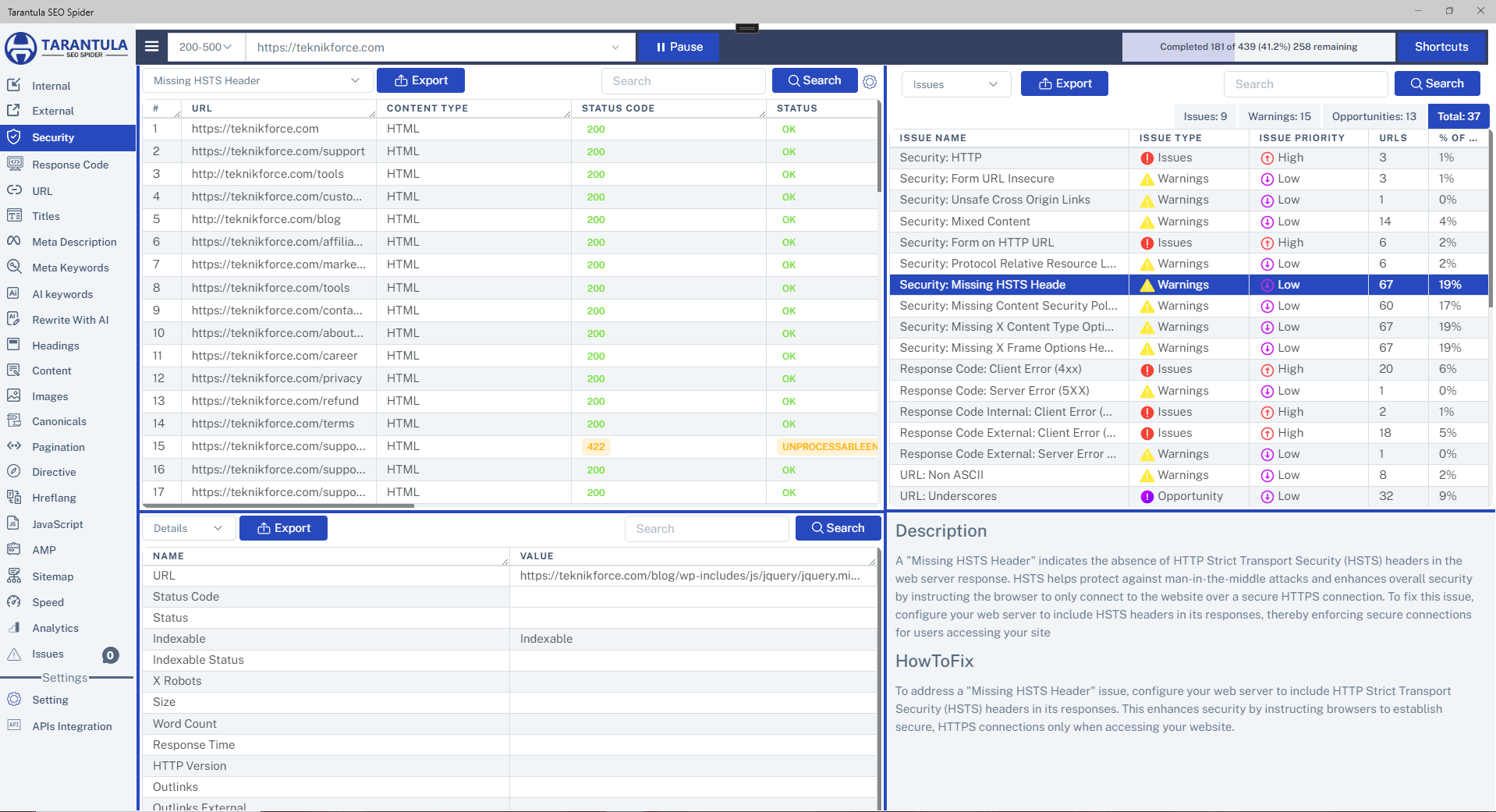Filter by Warnings: 15 tab
1496x812 pixels.
pos(1279,116)
